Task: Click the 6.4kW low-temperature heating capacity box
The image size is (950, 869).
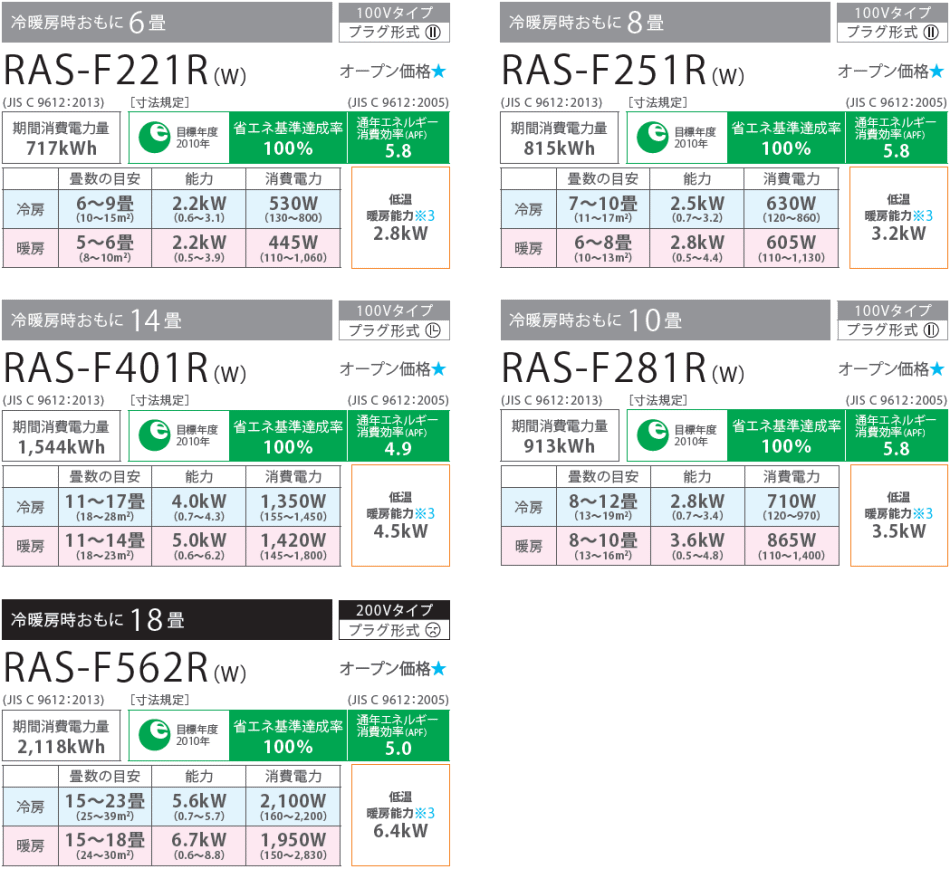Action: (400, 815)
